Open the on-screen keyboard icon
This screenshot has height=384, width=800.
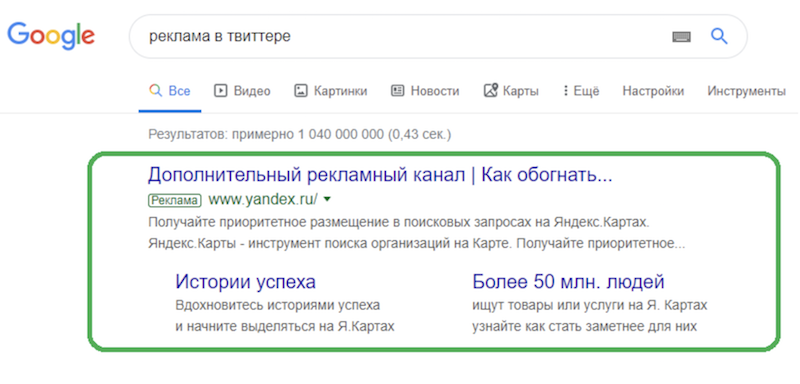[681, 37]
